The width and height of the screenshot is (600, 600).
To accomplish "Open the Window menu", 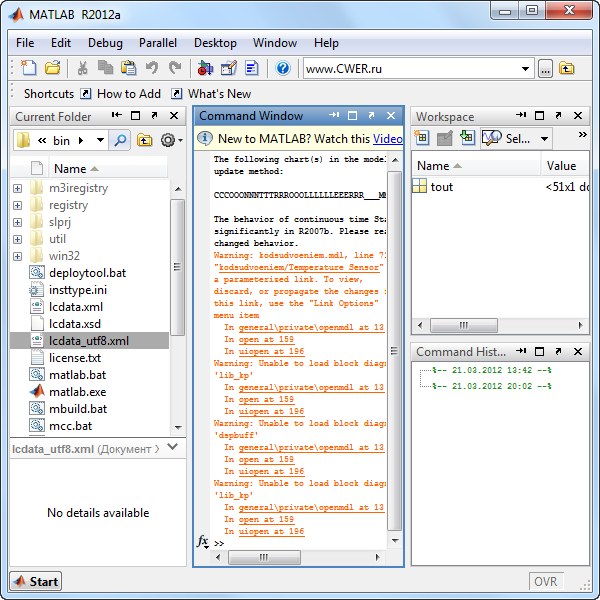I will (x=275, y=43).
